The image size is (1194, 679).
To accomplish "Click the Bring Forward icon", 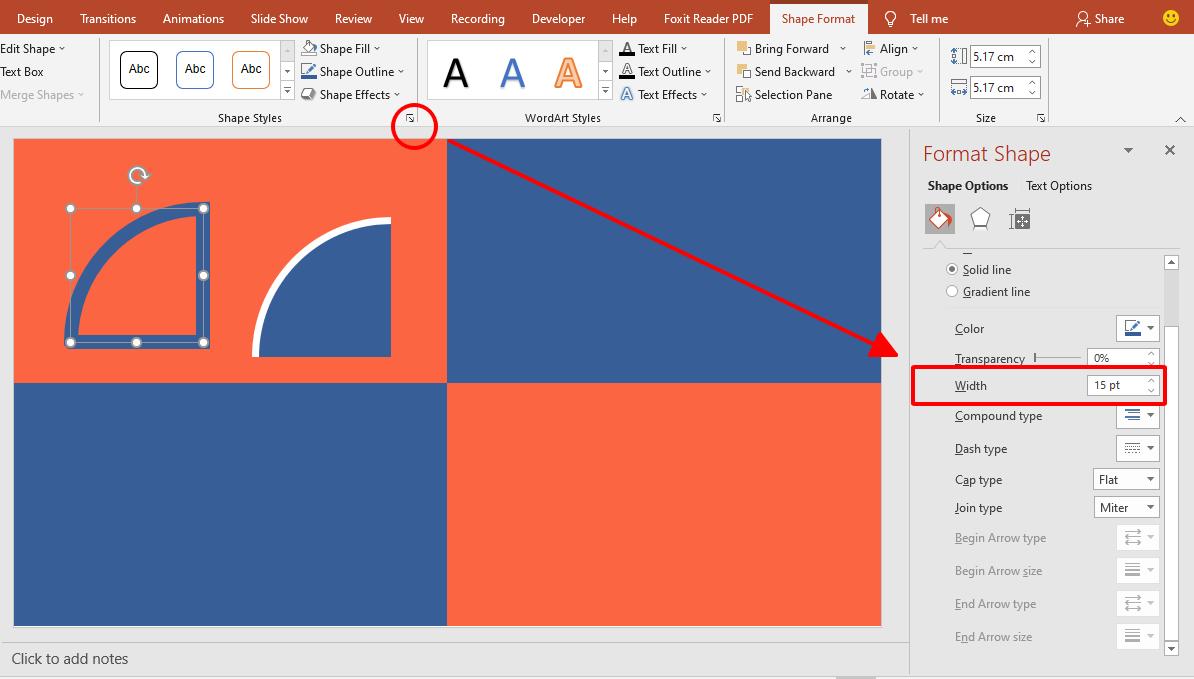I will [x=744, y=48].
